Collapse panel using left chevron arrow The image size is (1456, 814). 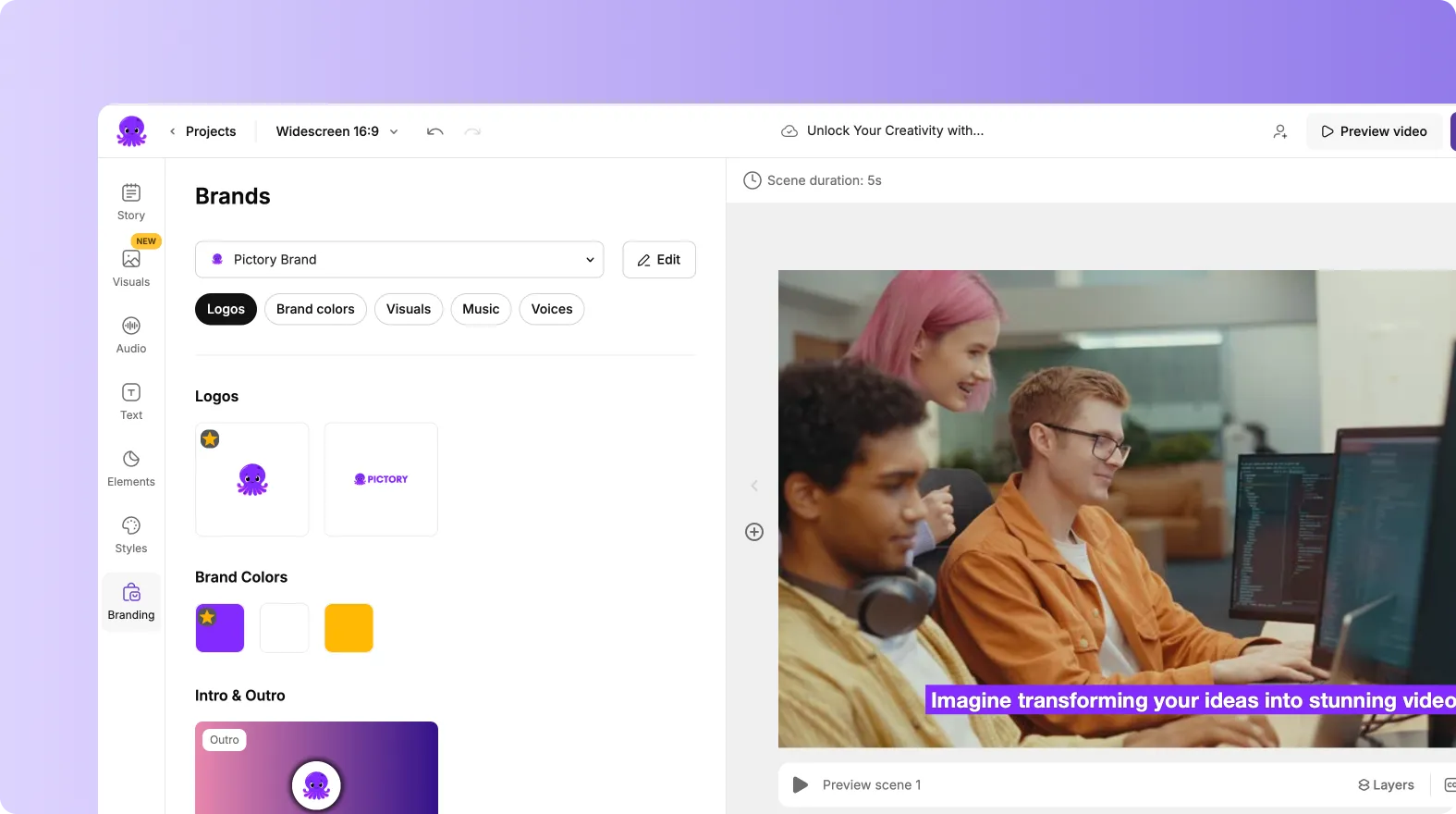click(x=754, y=486)
